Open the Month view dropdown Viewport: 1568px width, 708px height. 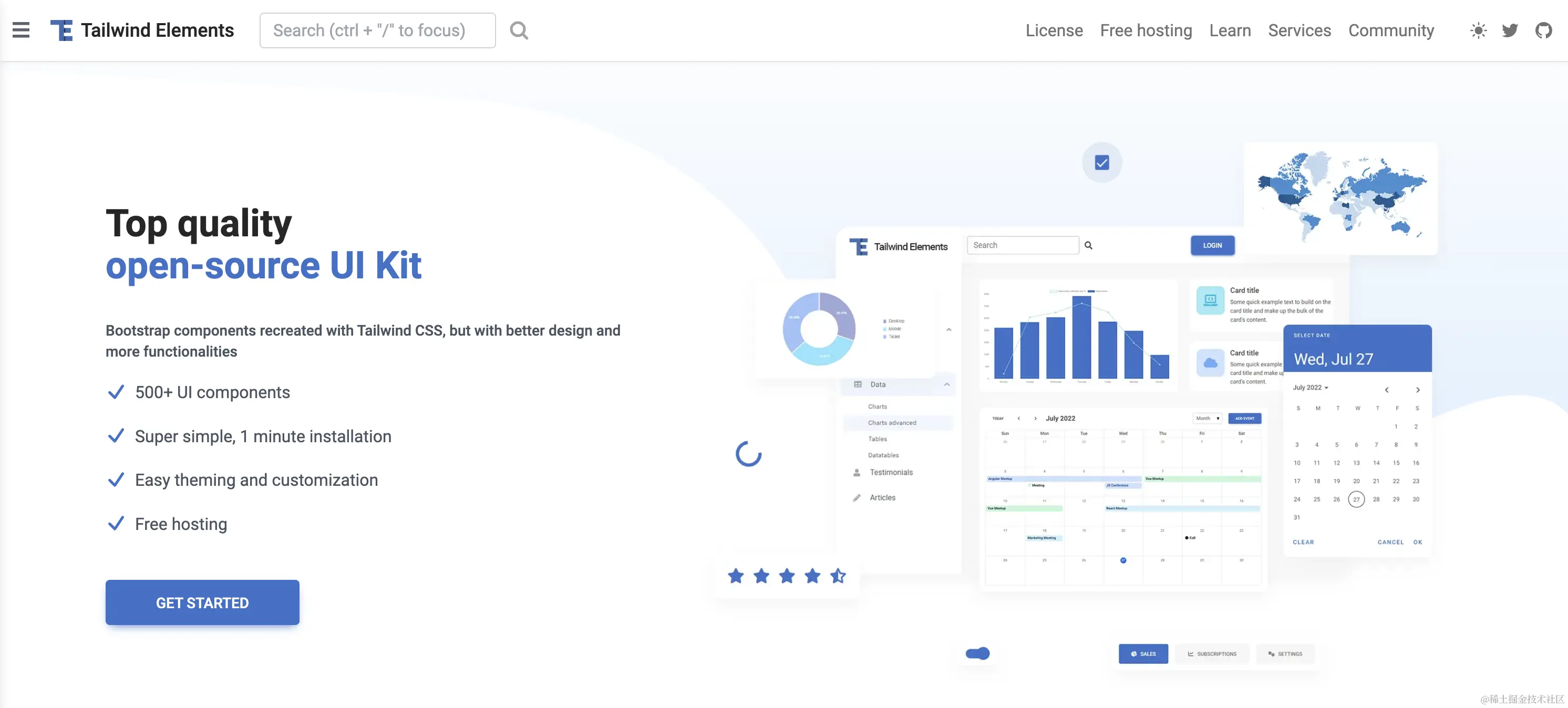coord(1207,419)
